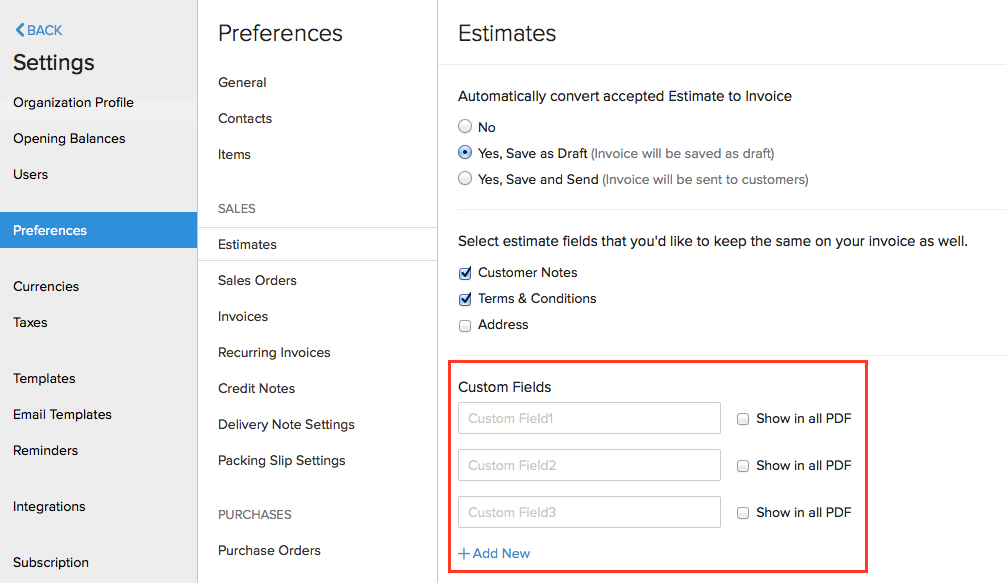The height and width of the screenshot is (583, 1006).
Task: Disable Terms & Conditions checkbox
Action: [x=465, y=298]
